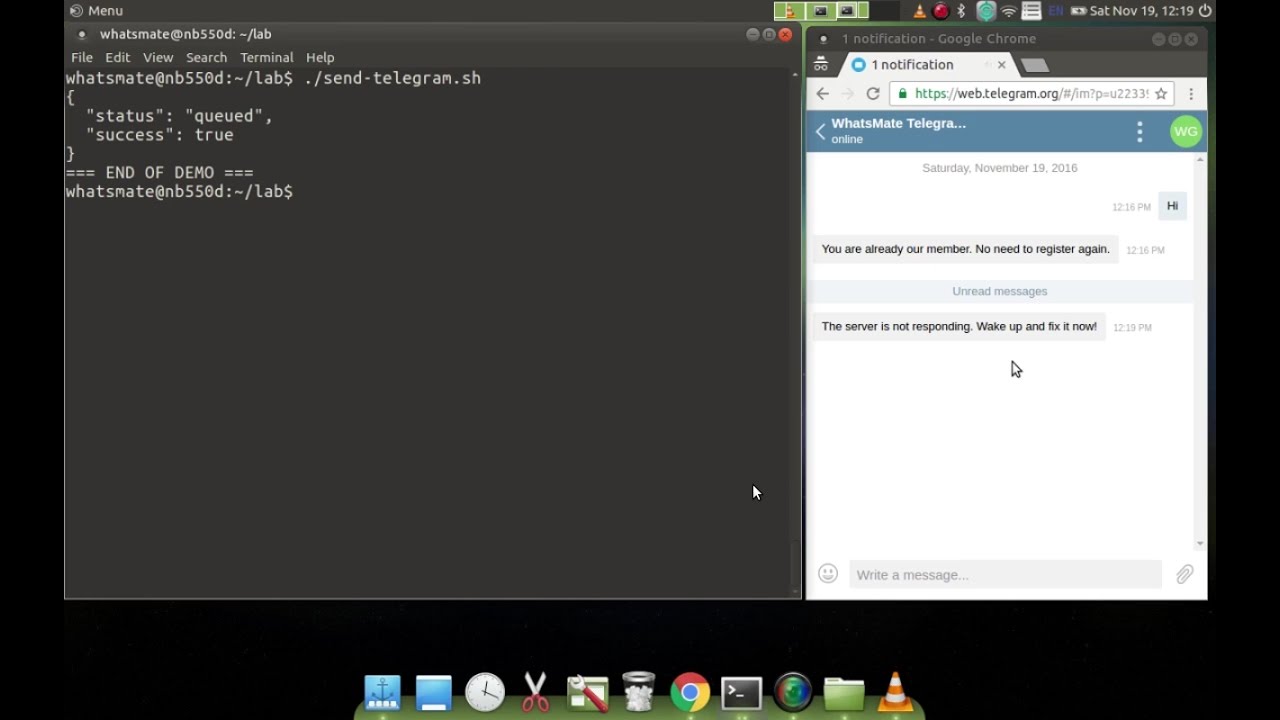This screenshot has width=1280, height=720.
Task: Open WhatsMate Telegram chat info
Action: tap(898, 130)
